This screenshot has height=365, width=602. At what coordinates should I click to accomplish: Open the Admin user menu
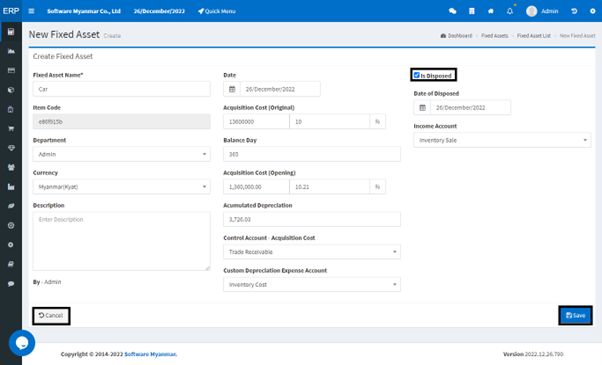click(x=542, y=11)
